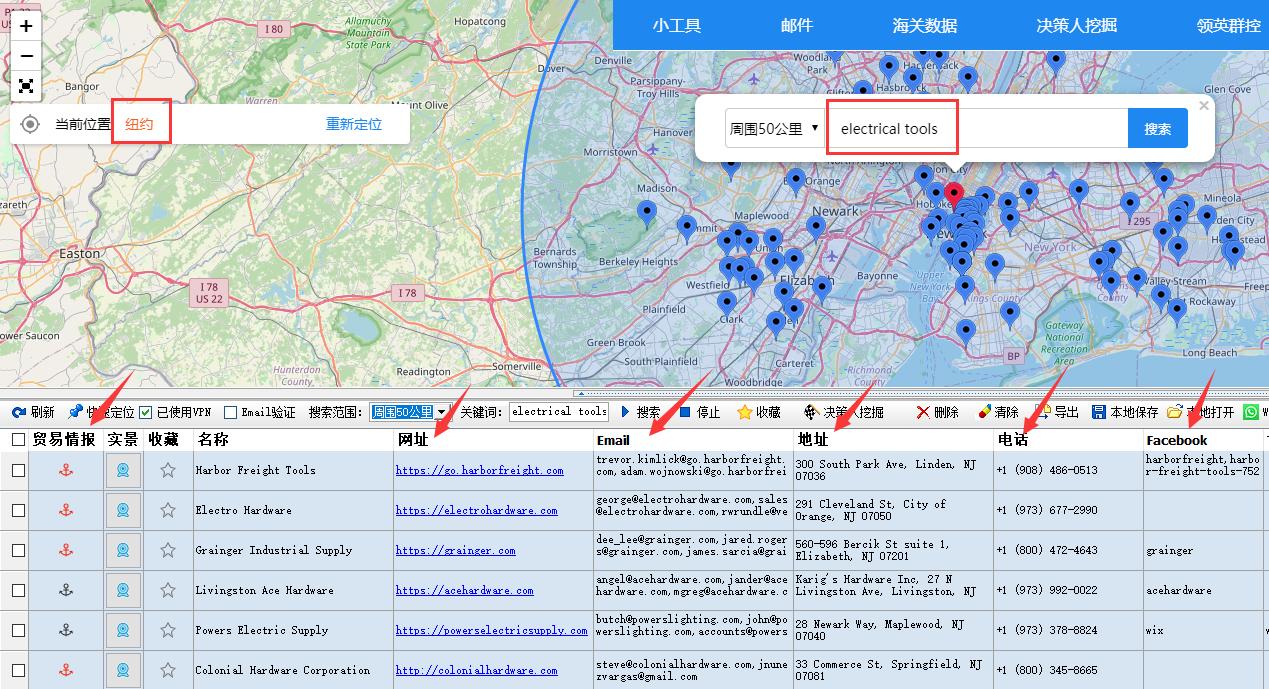The image size is (1269, 689).
Task: Click the blue 搜索 button in map popup
Action: click(1157, 128)
